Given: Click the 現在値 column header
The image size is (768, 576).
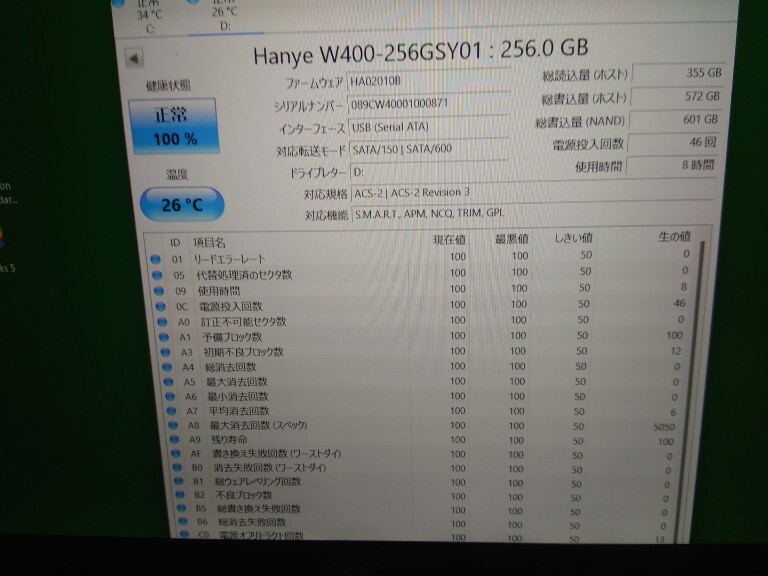Looking at the screenshot, I should click(x=449, y=240).
